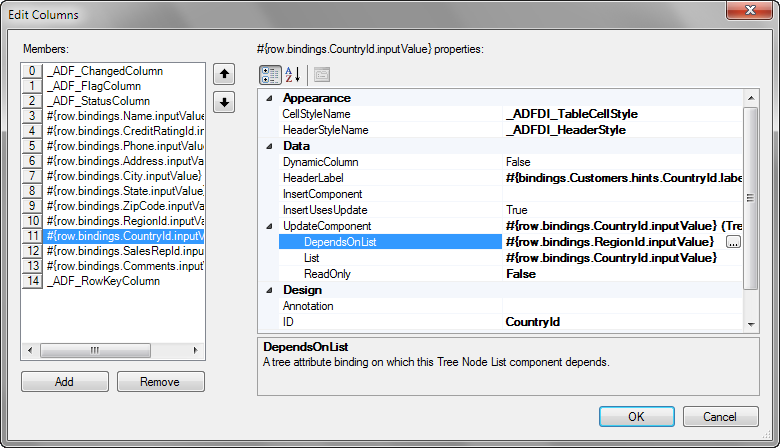This screenshot has height=448, width=780.
Task: Collapse the Data category
Action: [x=269, y=146]
